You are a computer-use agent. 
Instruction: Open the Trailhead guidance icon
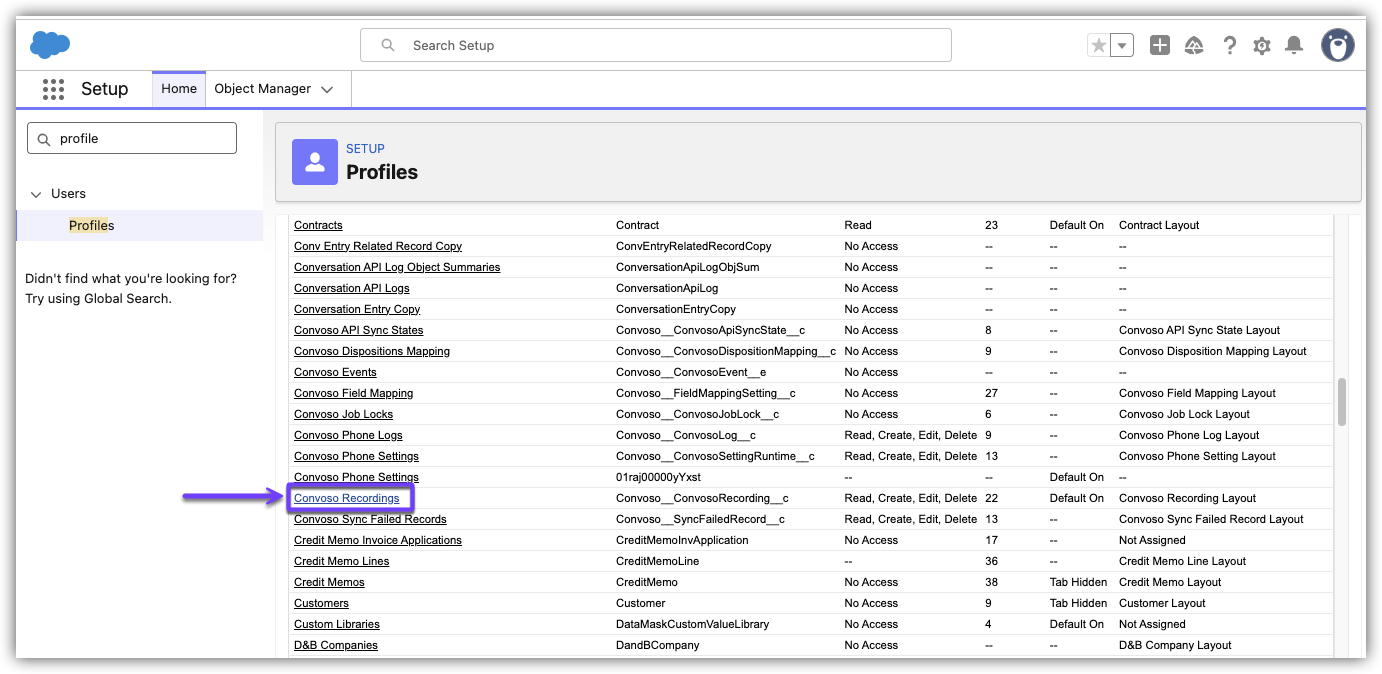point(1194,45)
